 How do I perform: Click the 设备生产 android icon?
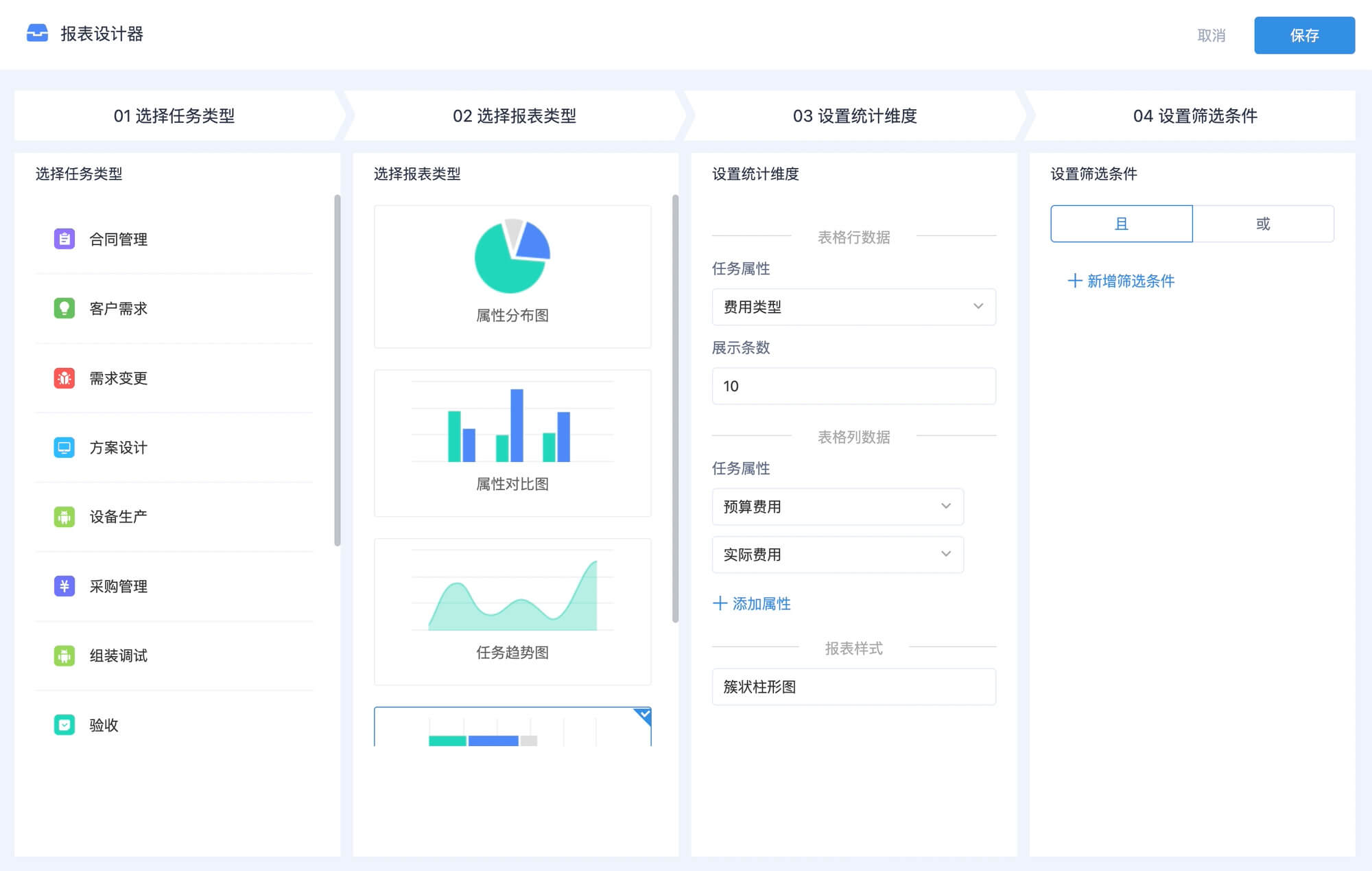pos(64,517)
